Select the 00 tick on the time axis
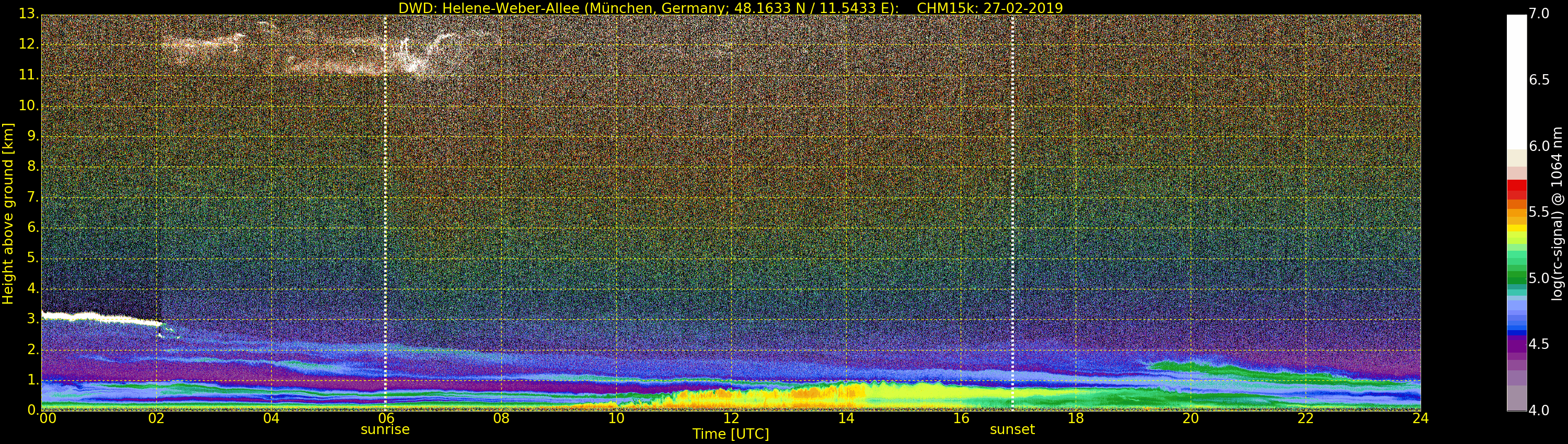 pyautogui.click(x=47, y=418)
